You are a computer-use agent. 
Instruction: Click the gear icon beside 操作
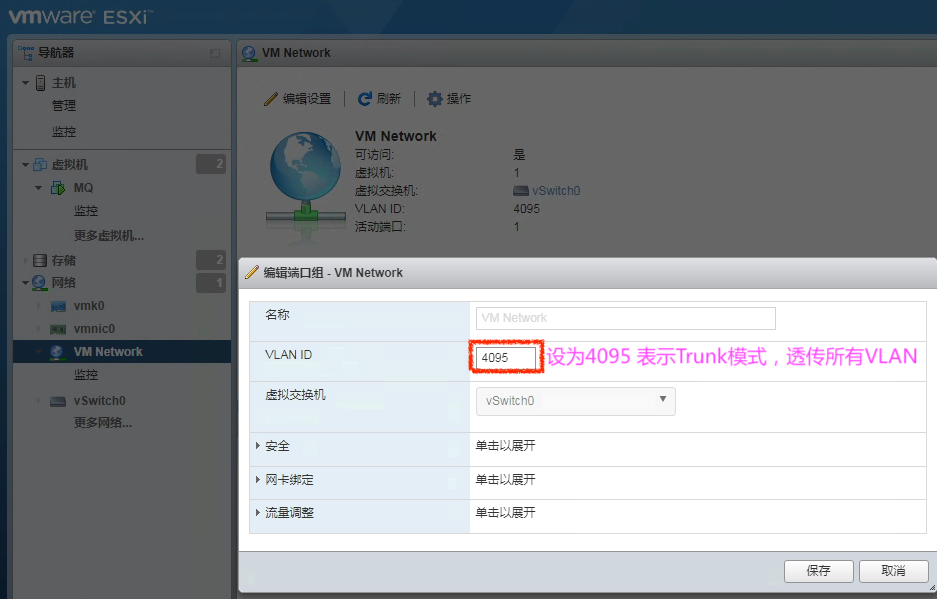click(x=435, y=99)
